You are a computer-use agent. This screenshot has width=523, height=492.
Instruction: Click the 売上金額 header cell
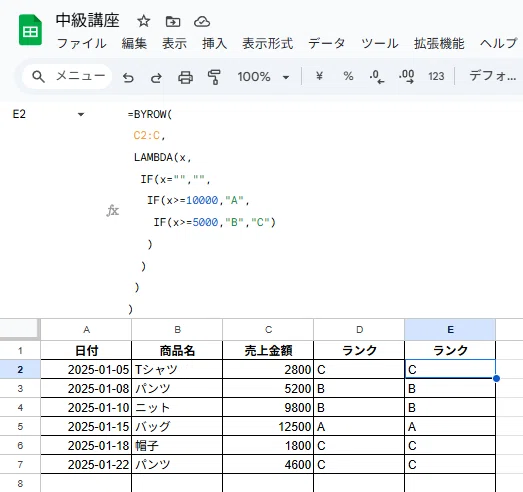(268, 351)
